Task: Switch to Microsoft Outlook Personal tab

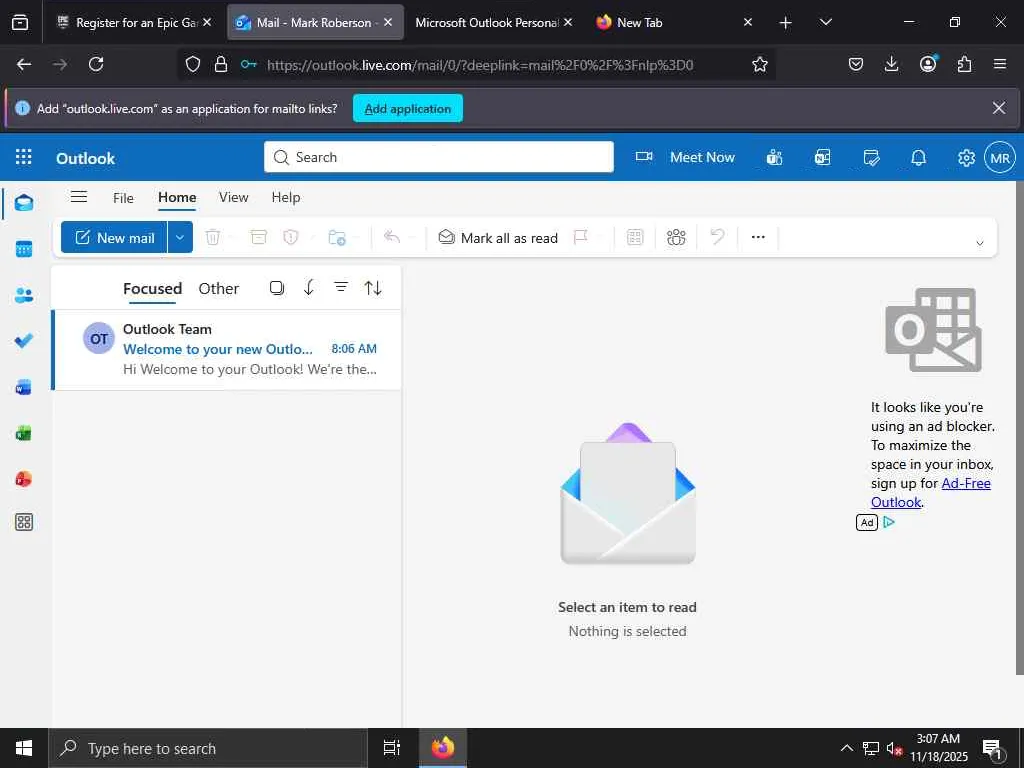Action: (x=494, y=22)
